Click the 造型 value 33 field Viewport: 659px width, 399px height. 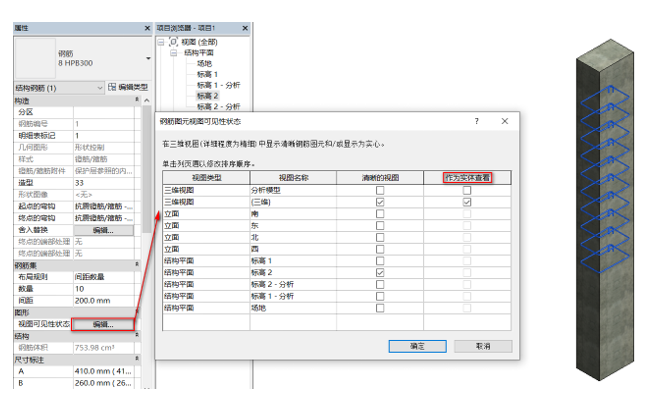point(104,182)
